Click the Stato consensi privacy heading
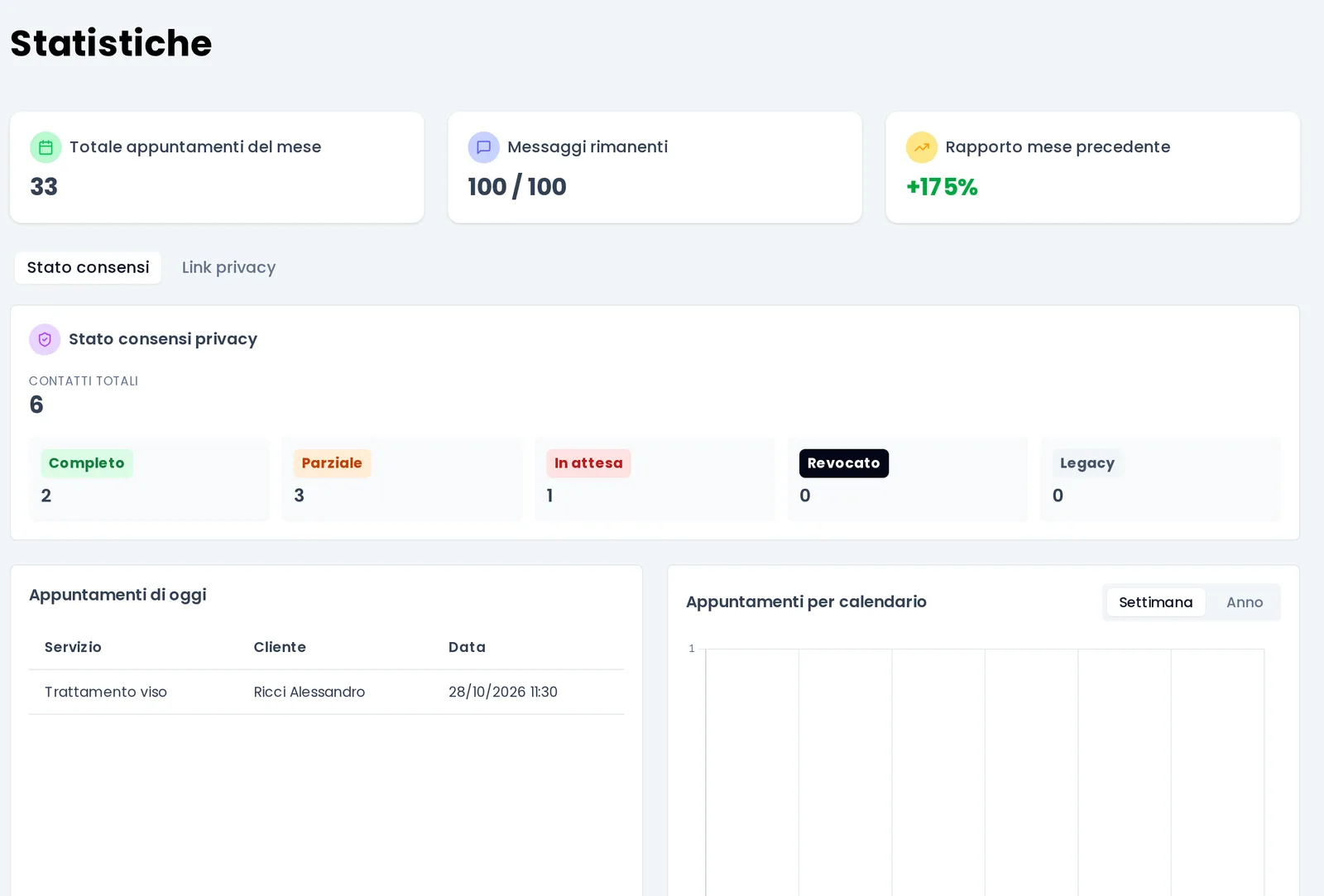Viewport: 1324px width, 896px height. [x=163, y=339]
